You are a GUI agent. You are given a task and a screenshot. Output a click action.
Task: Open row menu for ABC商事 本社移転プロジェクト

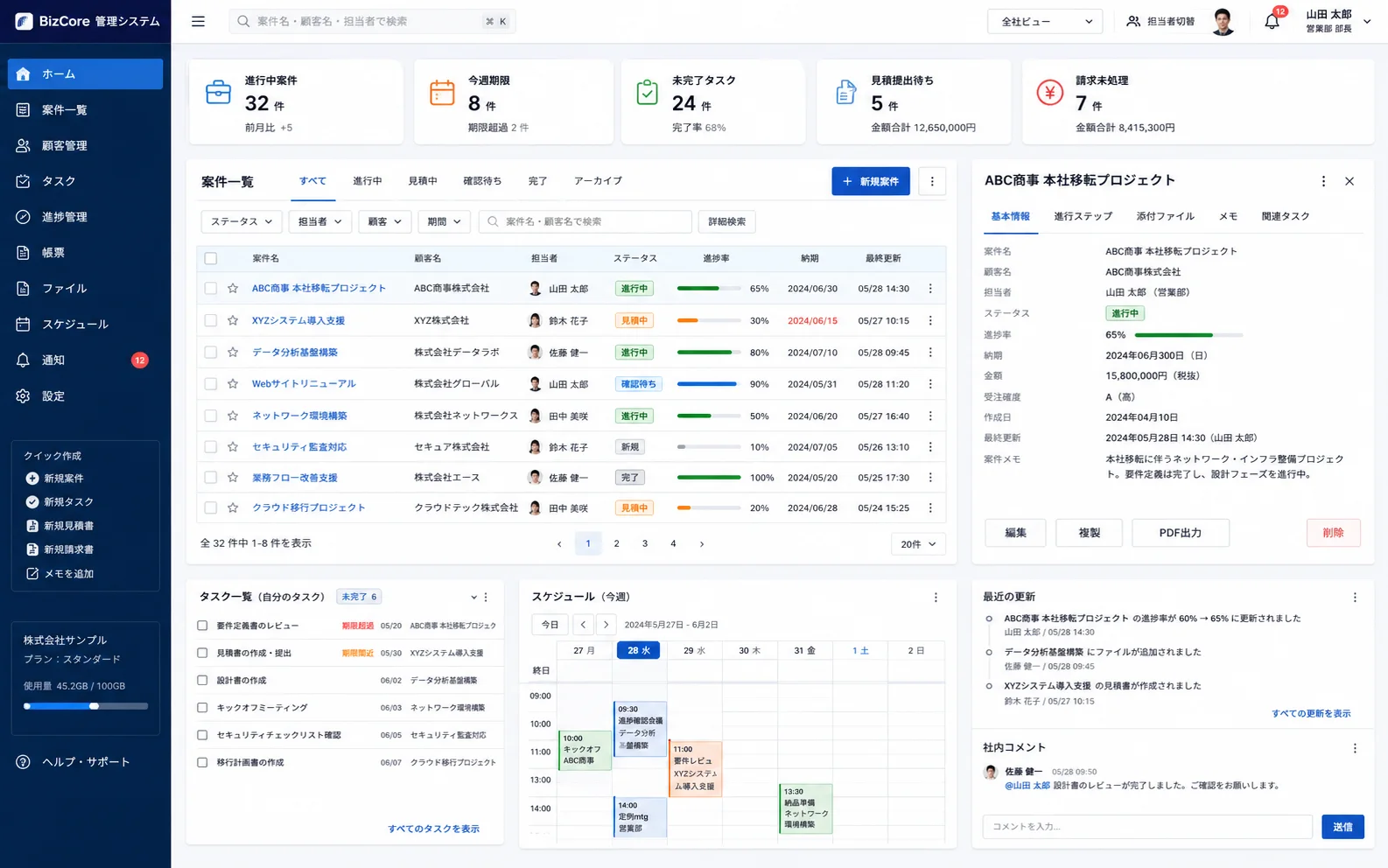(930, 288)
